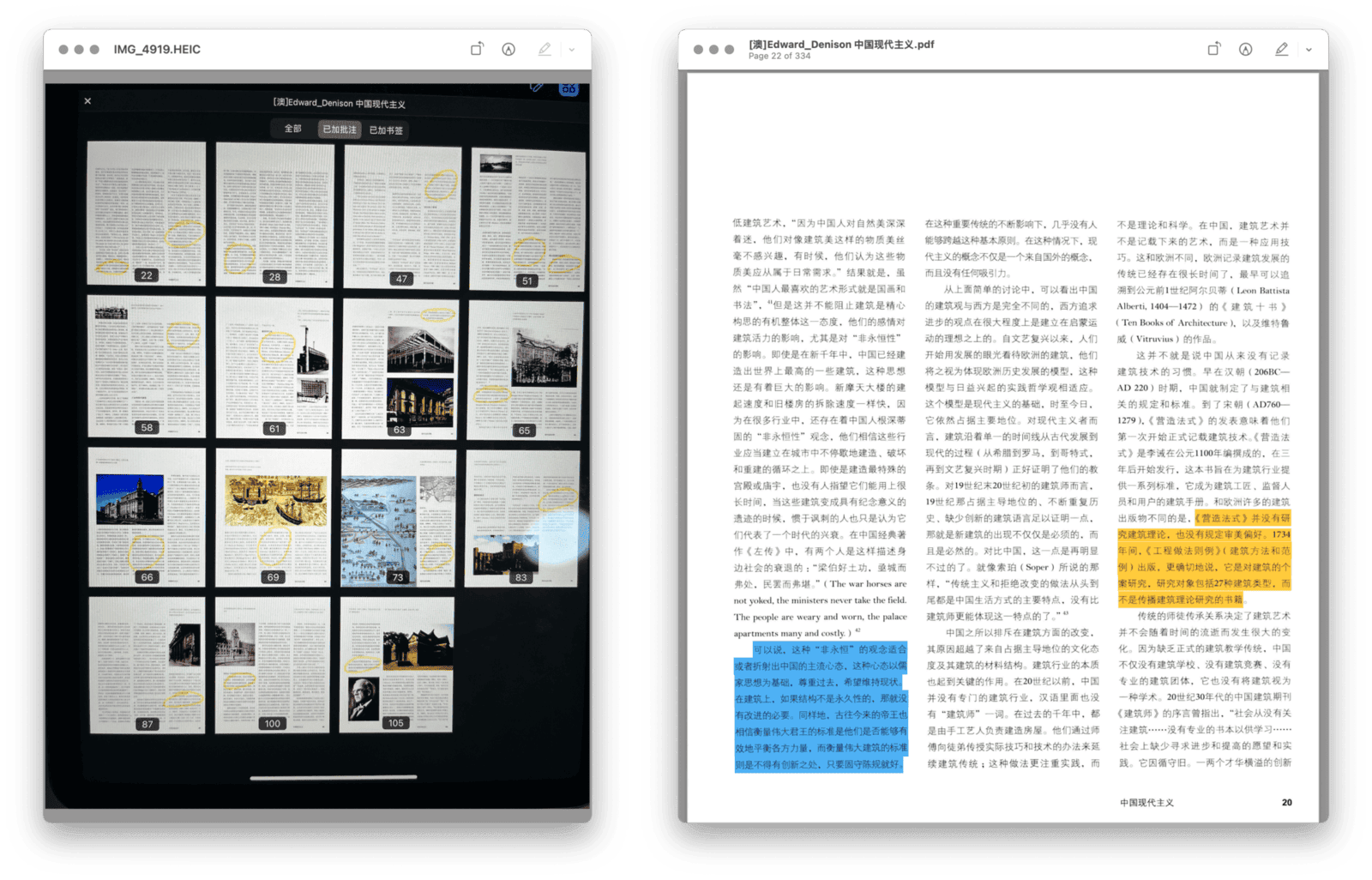The image size is (1372, 880).
Task: Click the pencil icon in IMG_4919.HEIC window
Action: (545, 50)
